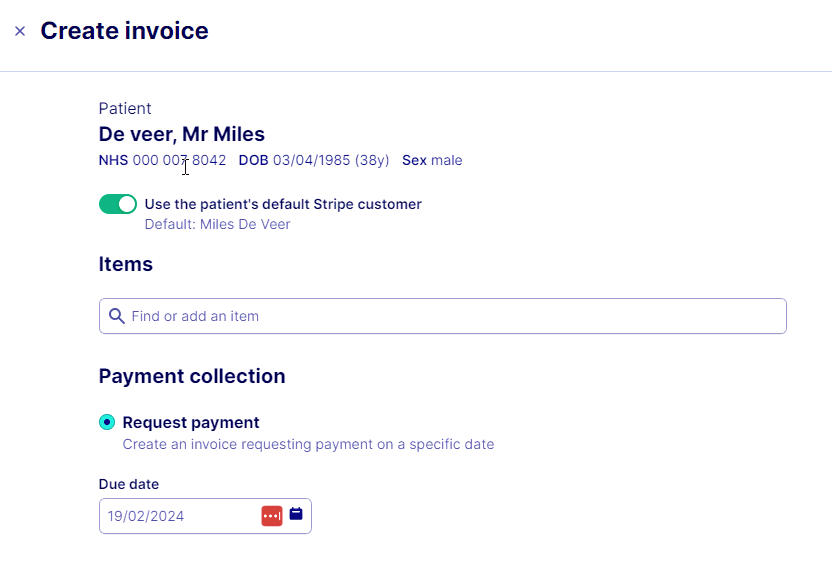
Task: Close the Create invoice dialog
Action: click(20, 31)
